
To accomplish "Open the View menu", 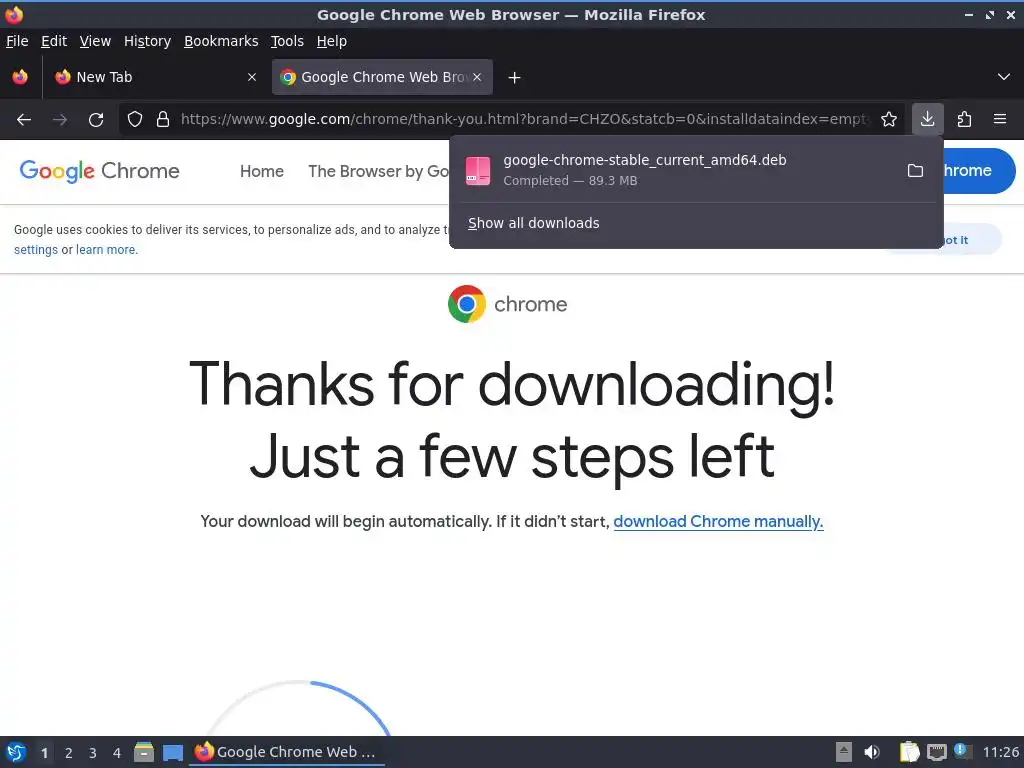I will (95, 41).
